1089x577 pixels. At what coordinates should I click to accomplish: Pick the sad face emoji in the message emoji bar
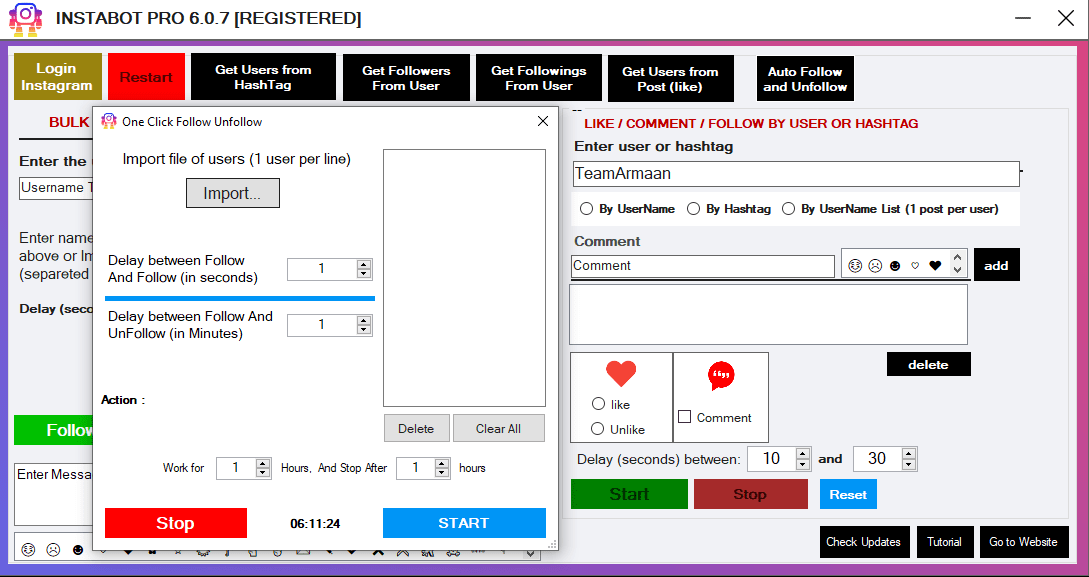pyautogui.click(x=53, y=550)
